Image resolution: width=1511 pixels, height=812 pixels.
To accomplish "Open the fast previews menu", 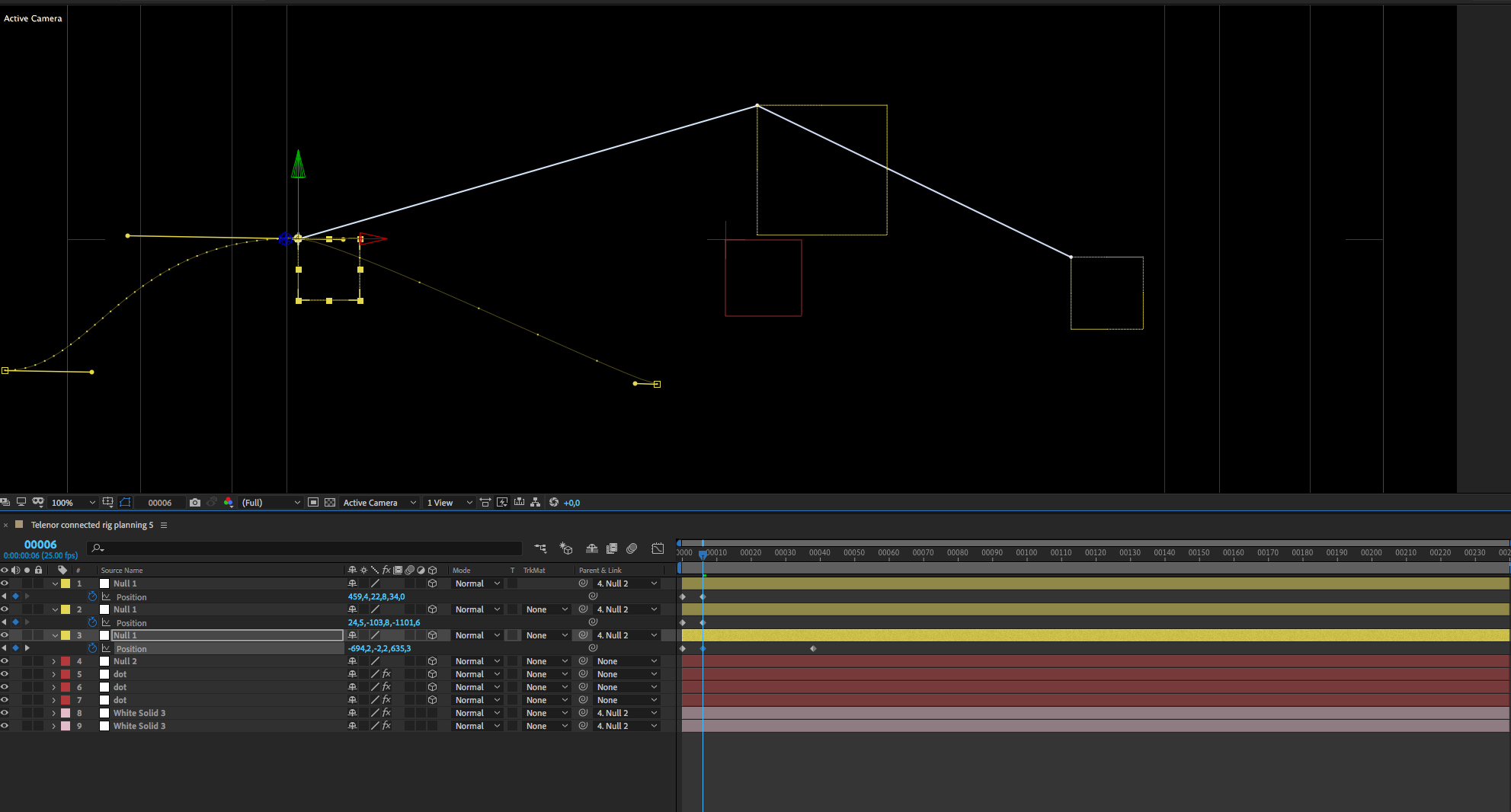I will click(x=502, y=503).
